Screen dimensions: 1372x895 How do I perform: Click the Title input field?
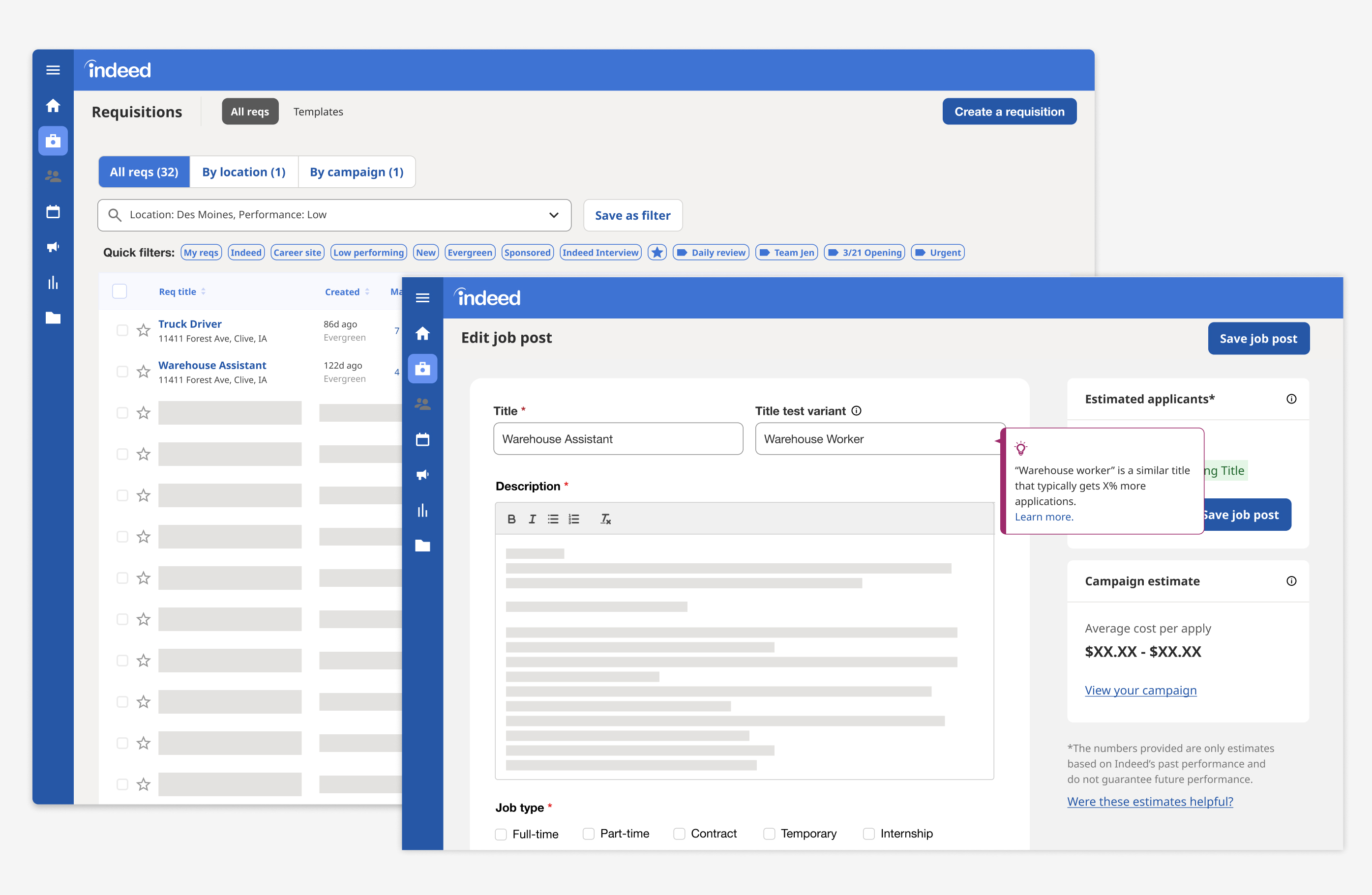click(x=618, y=438)
